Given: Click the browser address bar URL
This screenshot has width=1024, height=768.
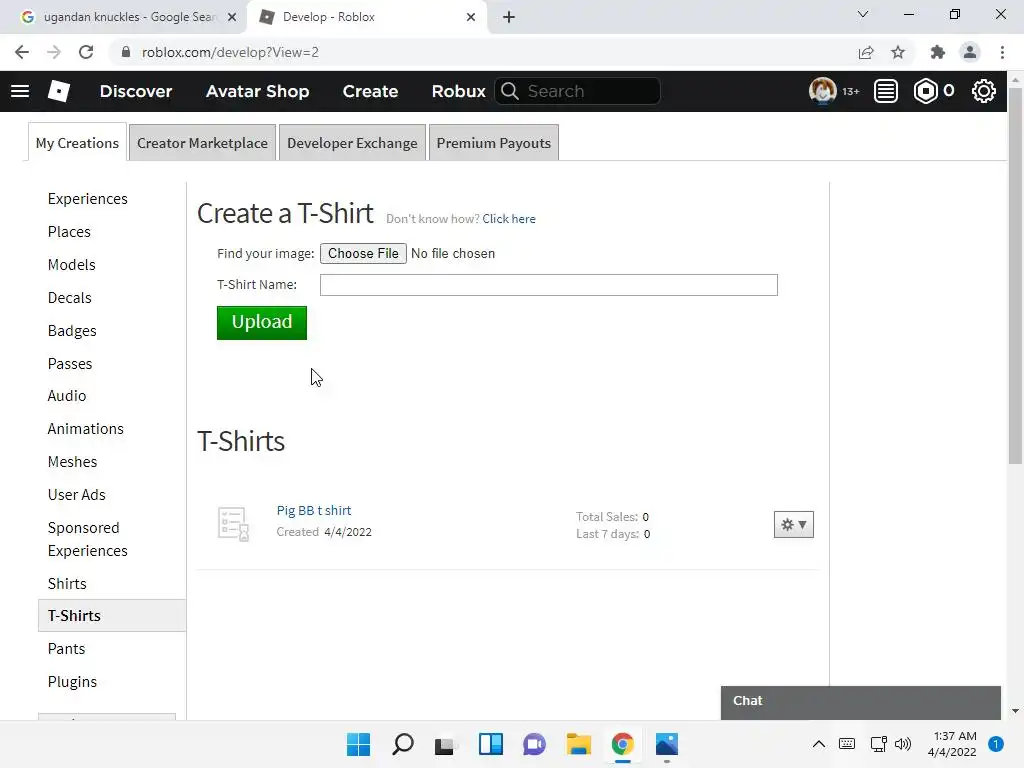Looking at the screenshot, I should (x=230, y=52).
